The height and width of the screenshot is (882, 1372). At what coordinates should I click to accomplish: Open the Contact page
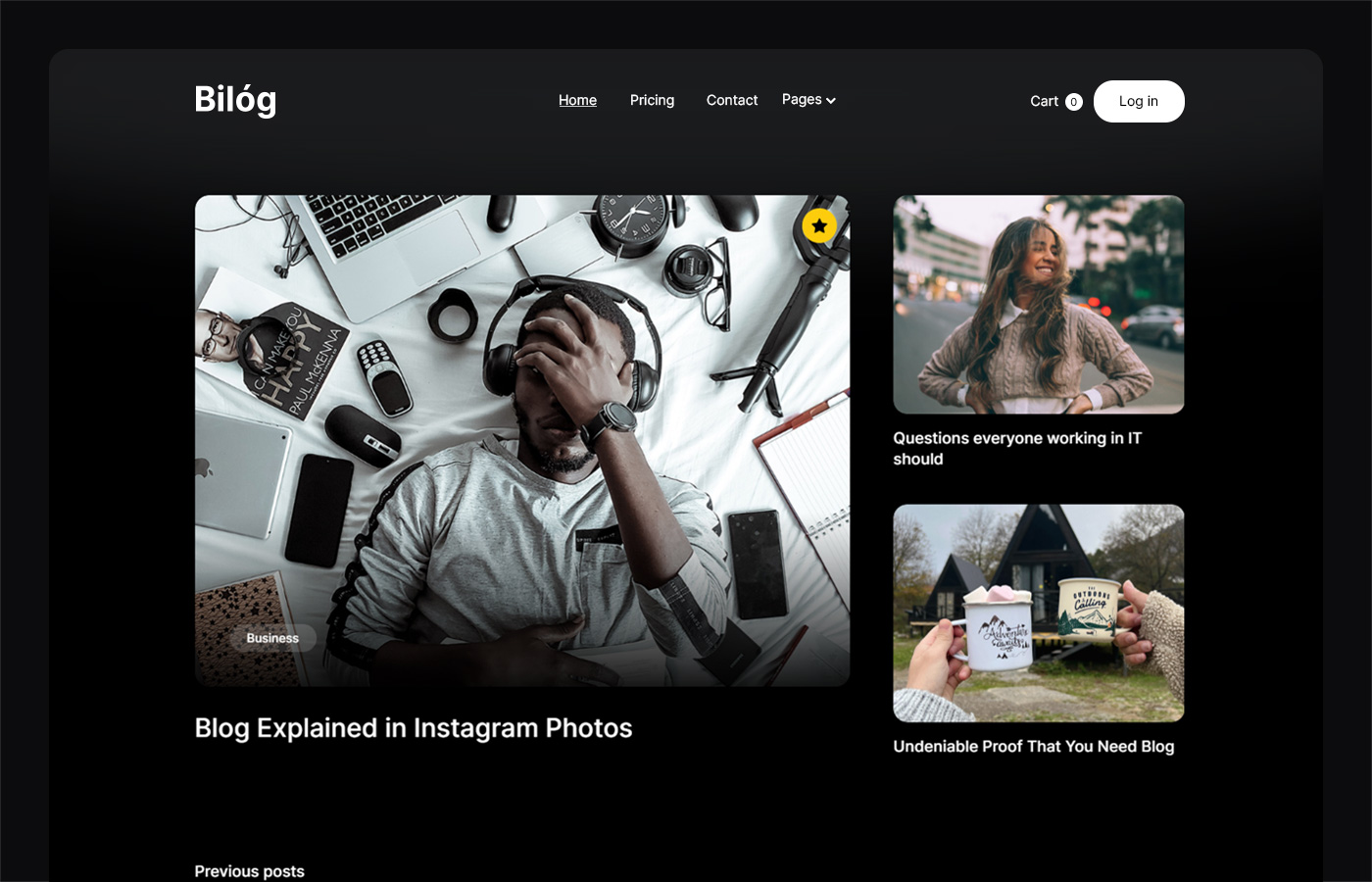tap(731, 100)
